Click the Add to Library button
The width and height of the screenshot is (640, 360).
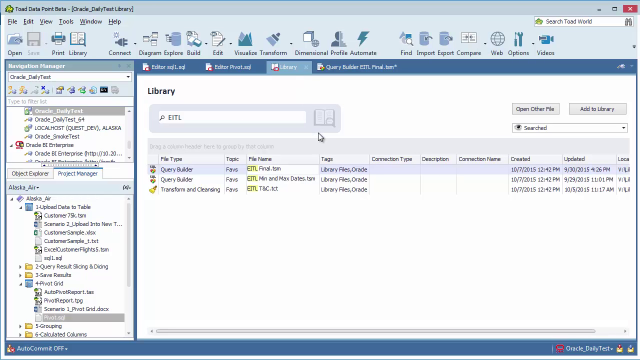pyautogui.click(x=597, y=109)
